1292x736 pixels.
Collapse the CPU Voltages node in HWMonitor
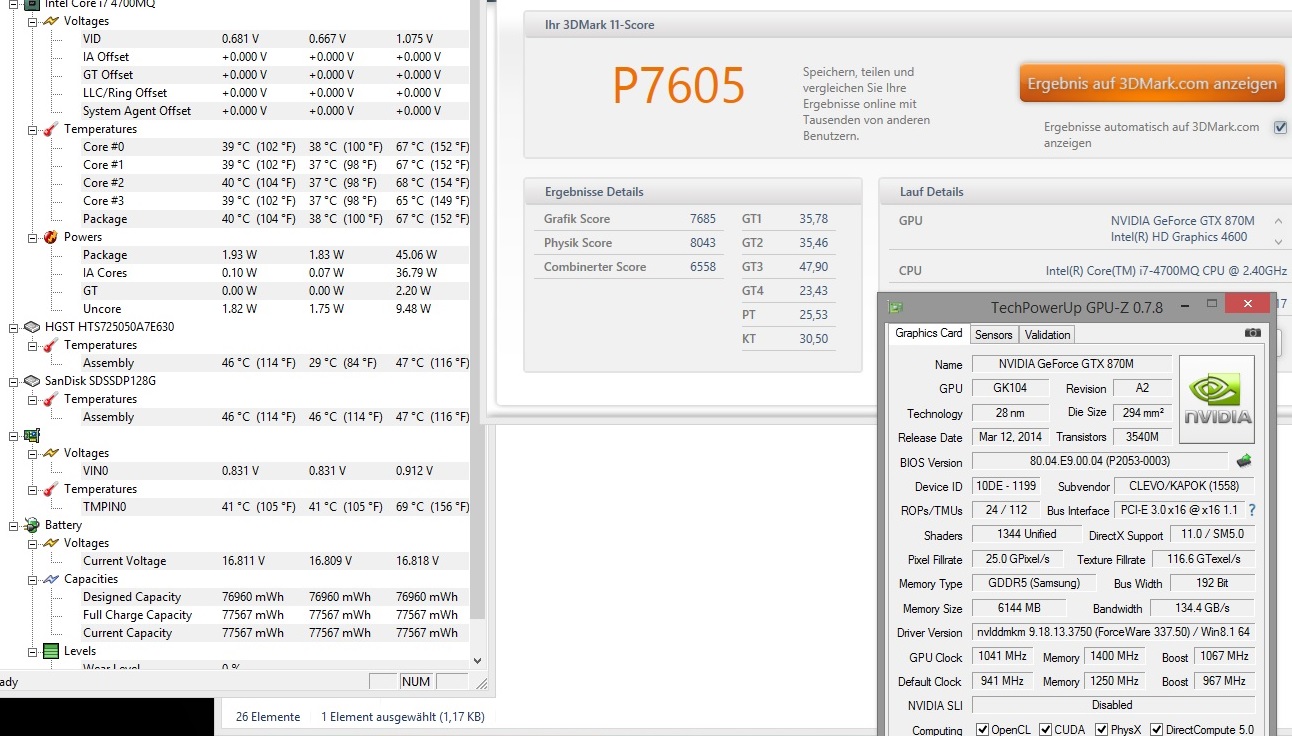[x=32, y=21]
